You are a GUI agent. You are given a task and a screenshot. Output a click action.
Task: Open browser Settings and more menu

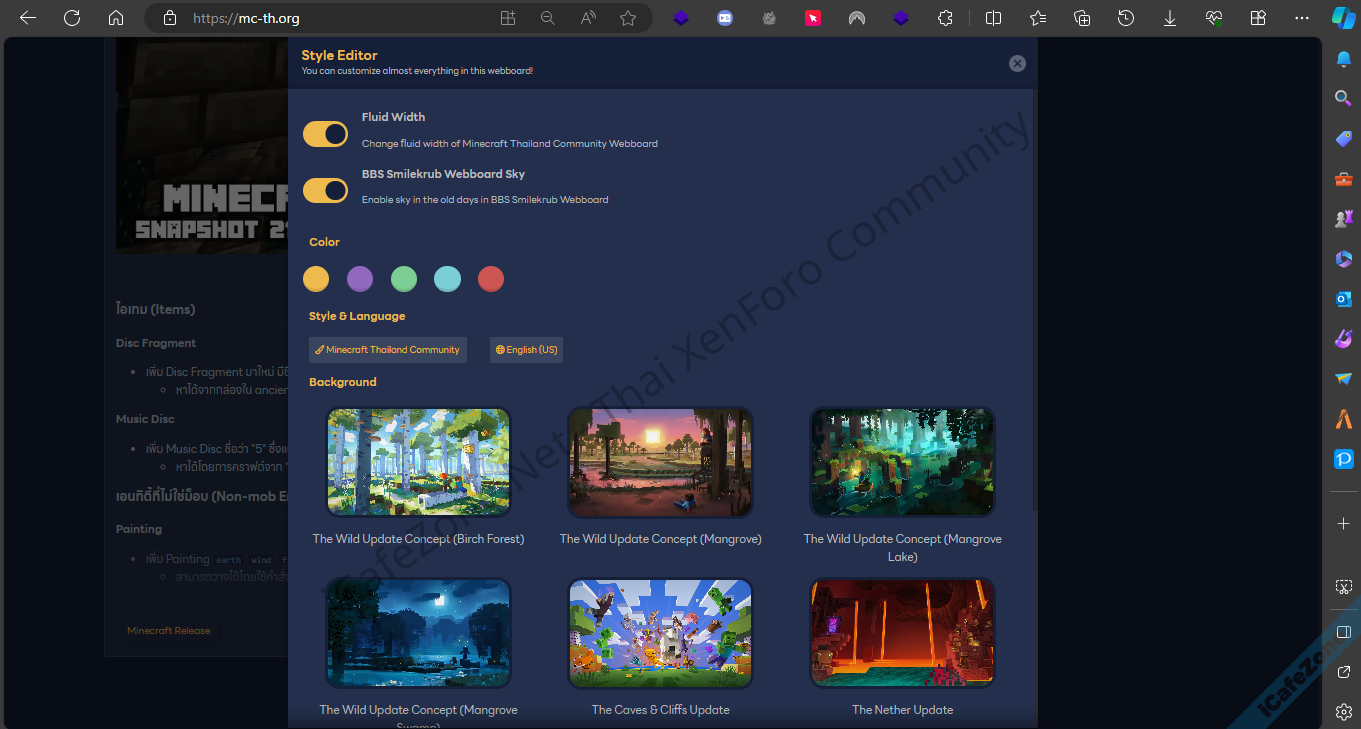[x=1301, y=18]
